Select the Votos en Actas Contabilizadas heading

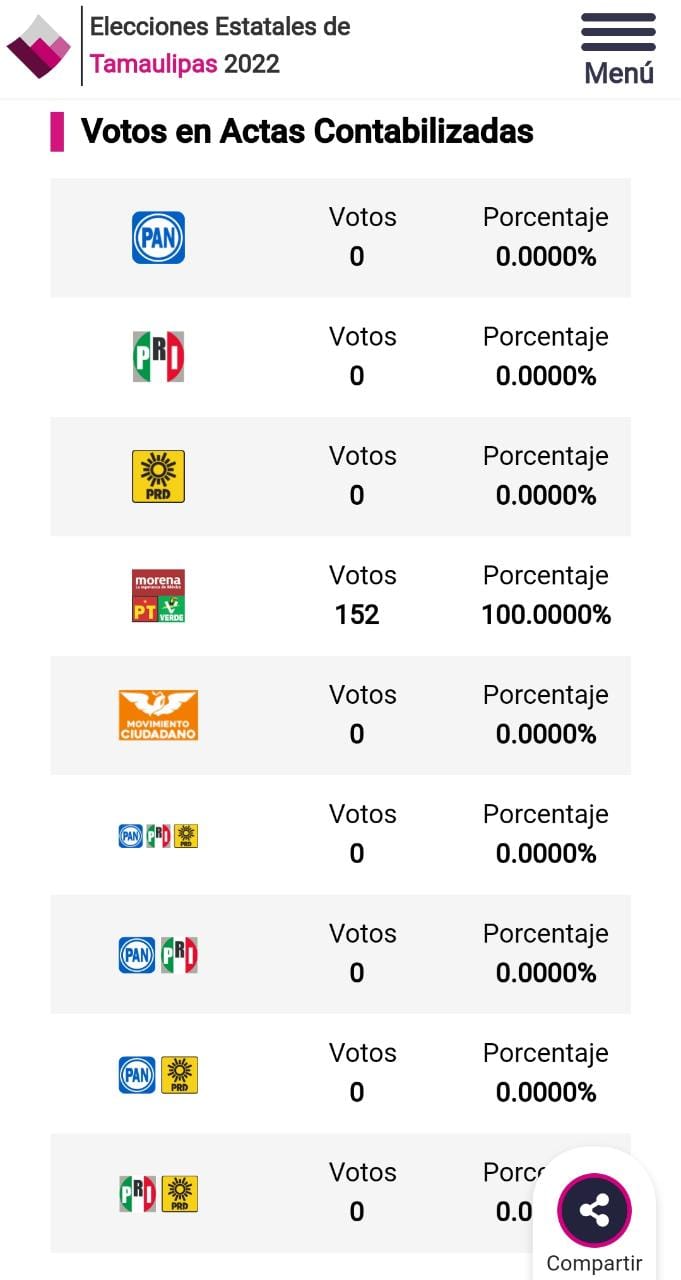[x=307, y=131]
